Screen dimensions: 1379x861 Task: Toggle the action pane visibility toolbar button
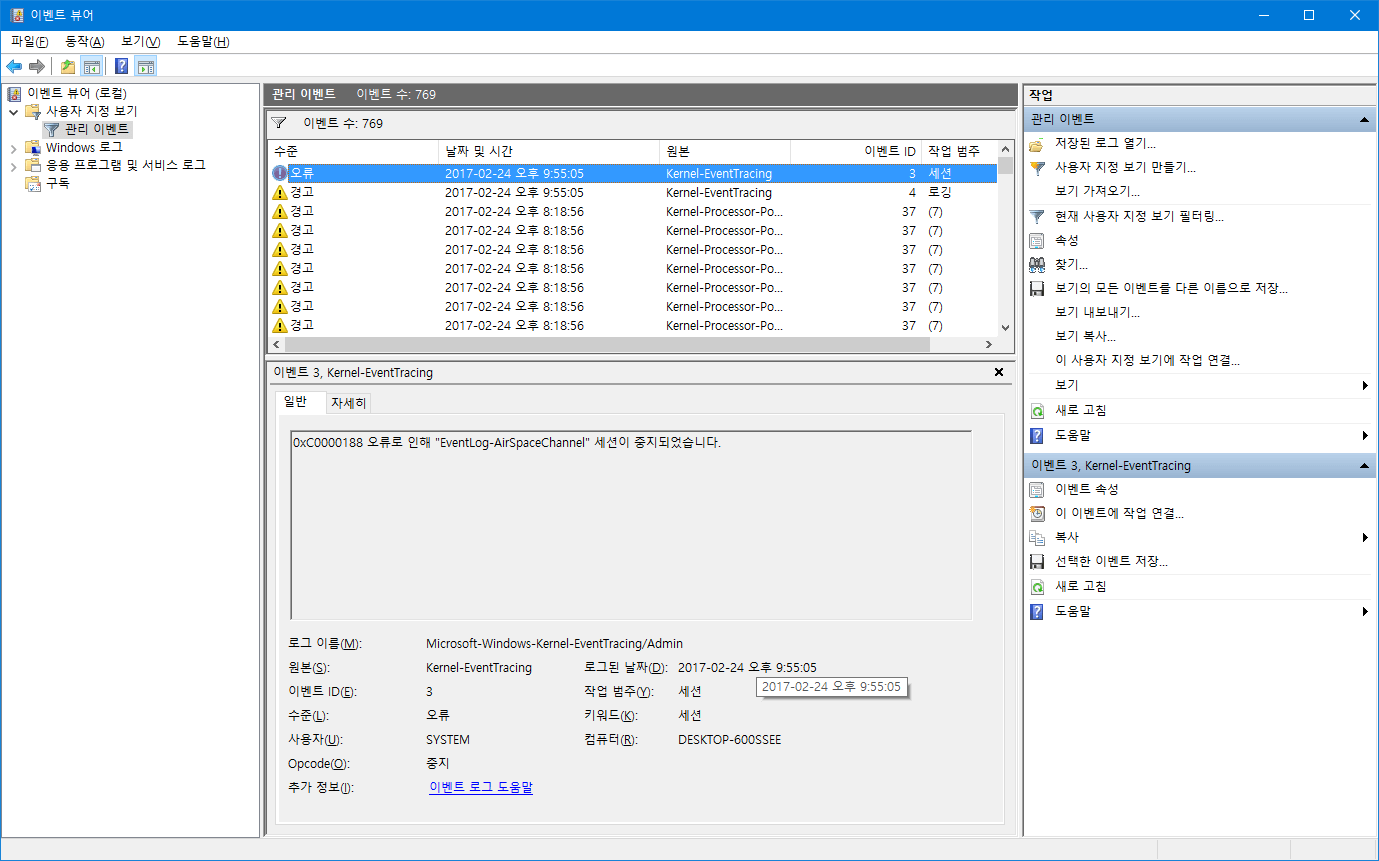145,67
